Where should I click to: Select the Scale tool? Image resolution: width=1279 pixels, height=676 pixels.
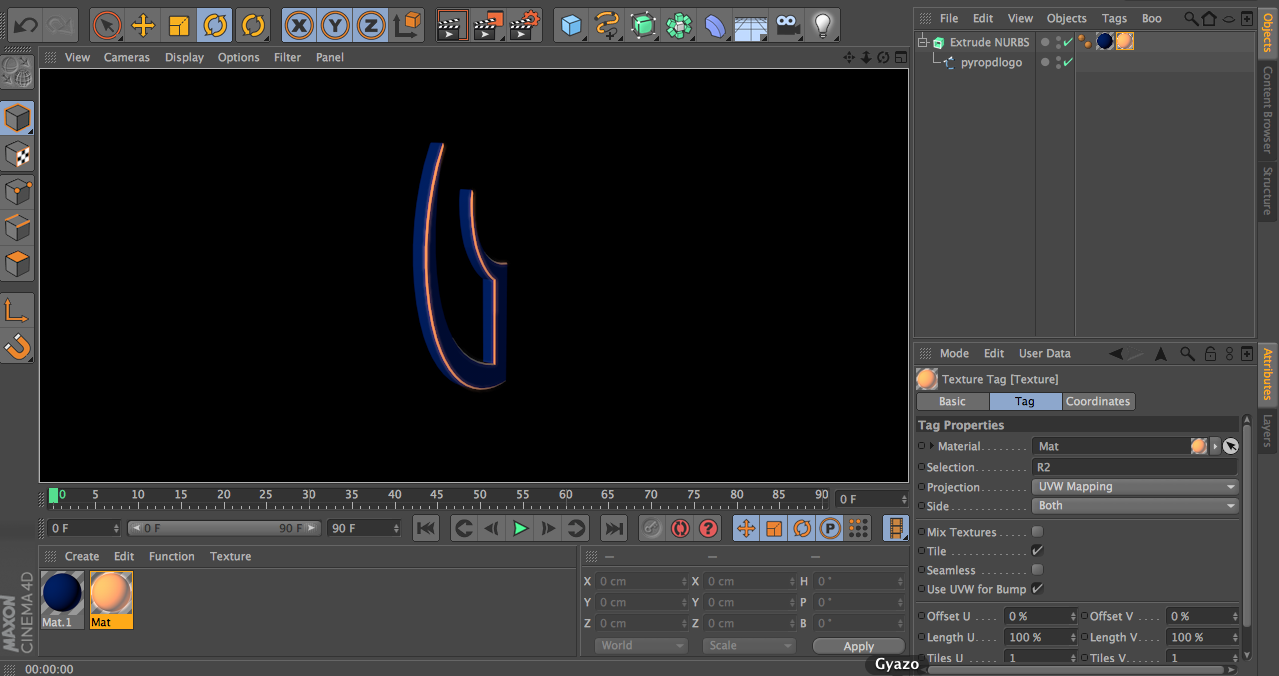click(x=178, y=25)
